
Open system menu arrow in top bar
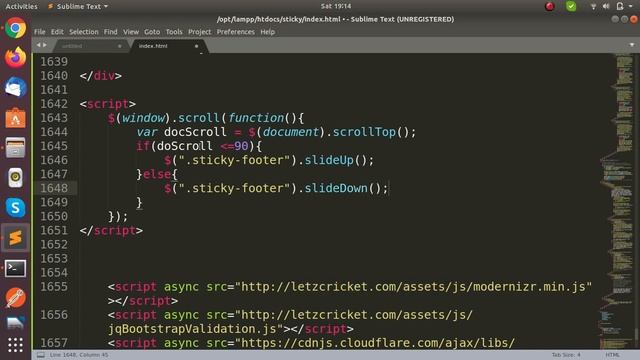(631, 6)
